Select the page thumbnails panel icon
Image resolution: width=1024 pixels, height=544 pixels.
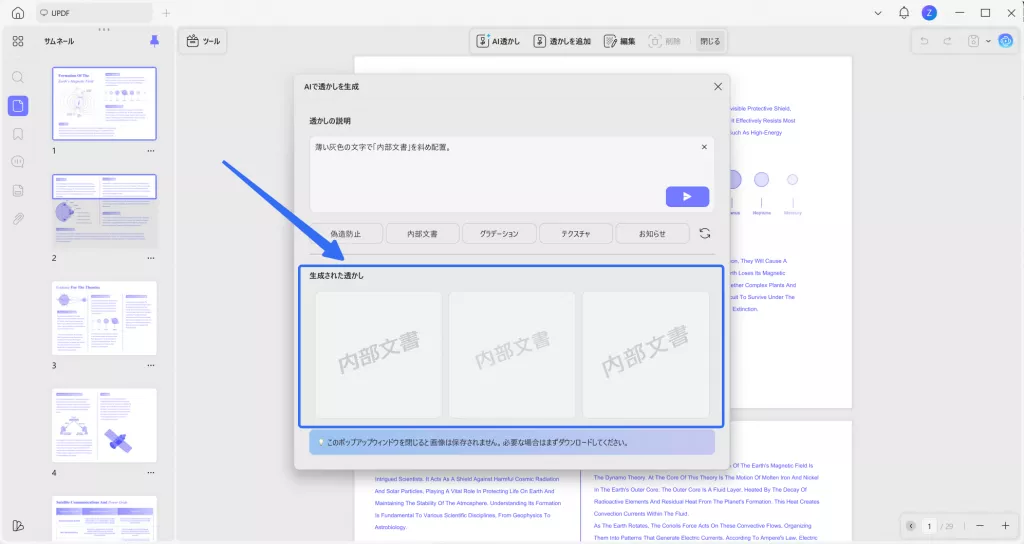coord(18,106)
